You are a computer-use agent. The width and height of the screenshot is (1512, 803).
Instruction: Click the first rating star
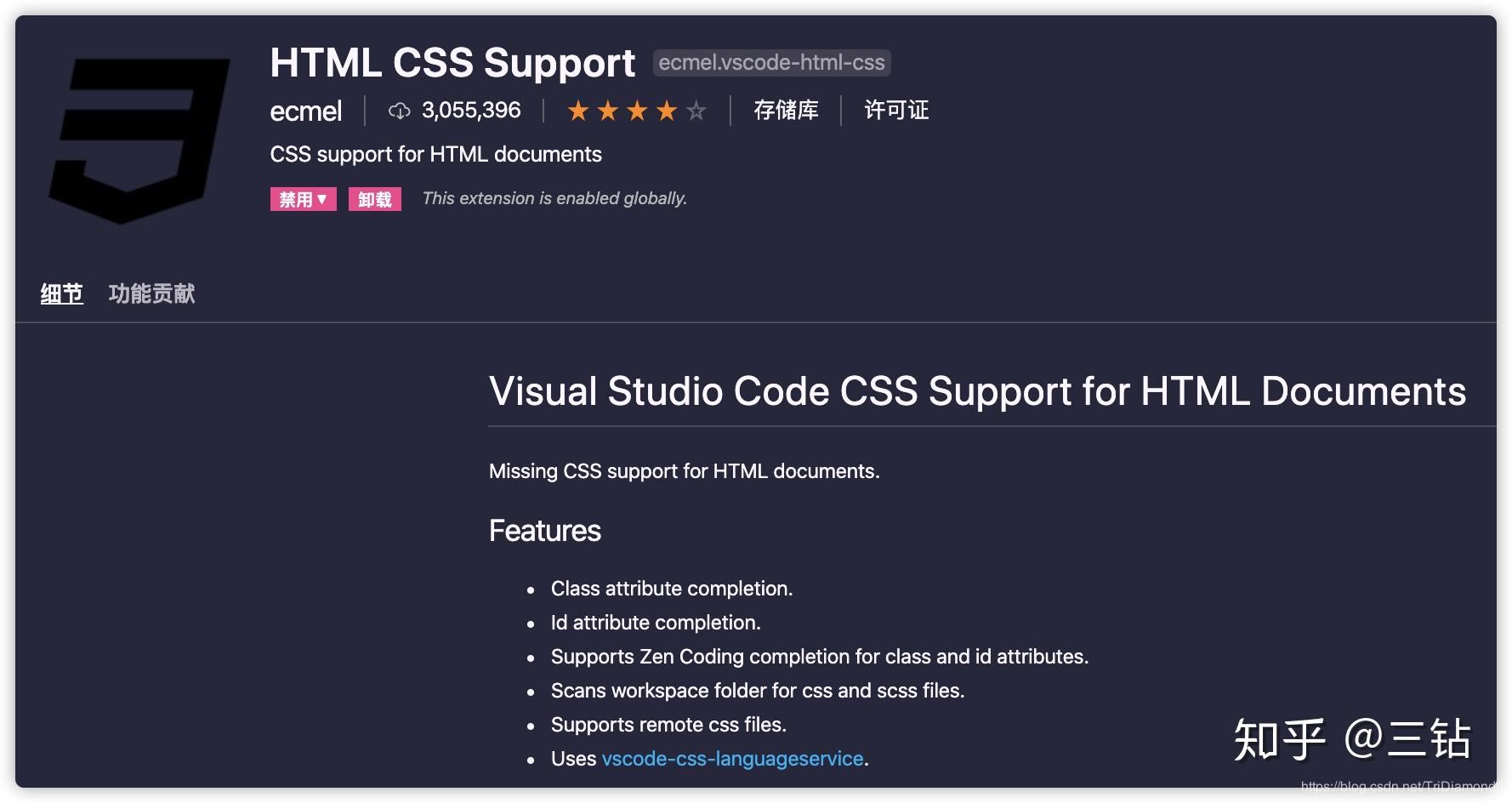click(x=577, y=110)
